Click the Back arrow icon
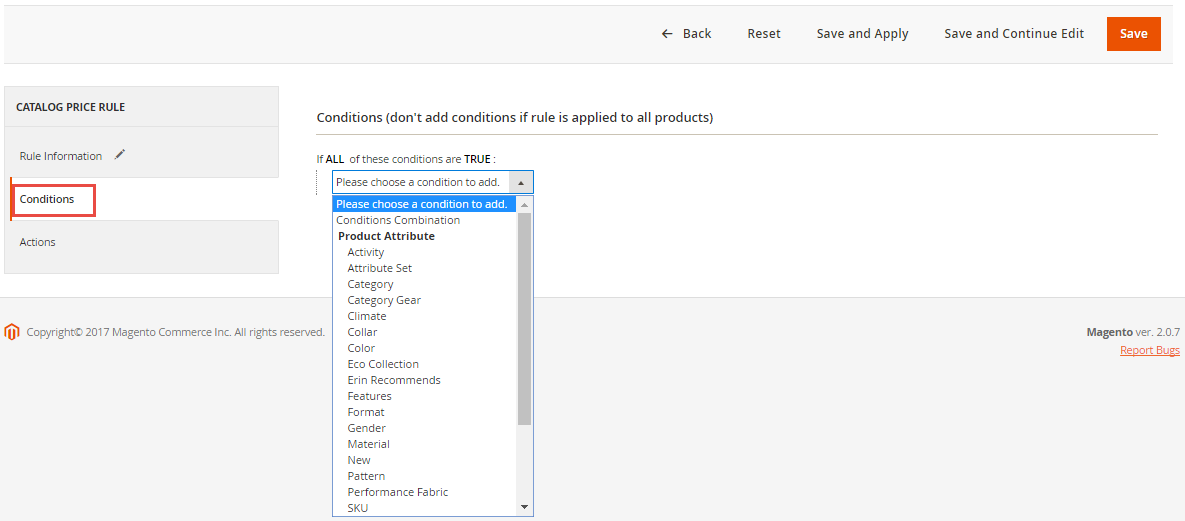 pos(667,34)
